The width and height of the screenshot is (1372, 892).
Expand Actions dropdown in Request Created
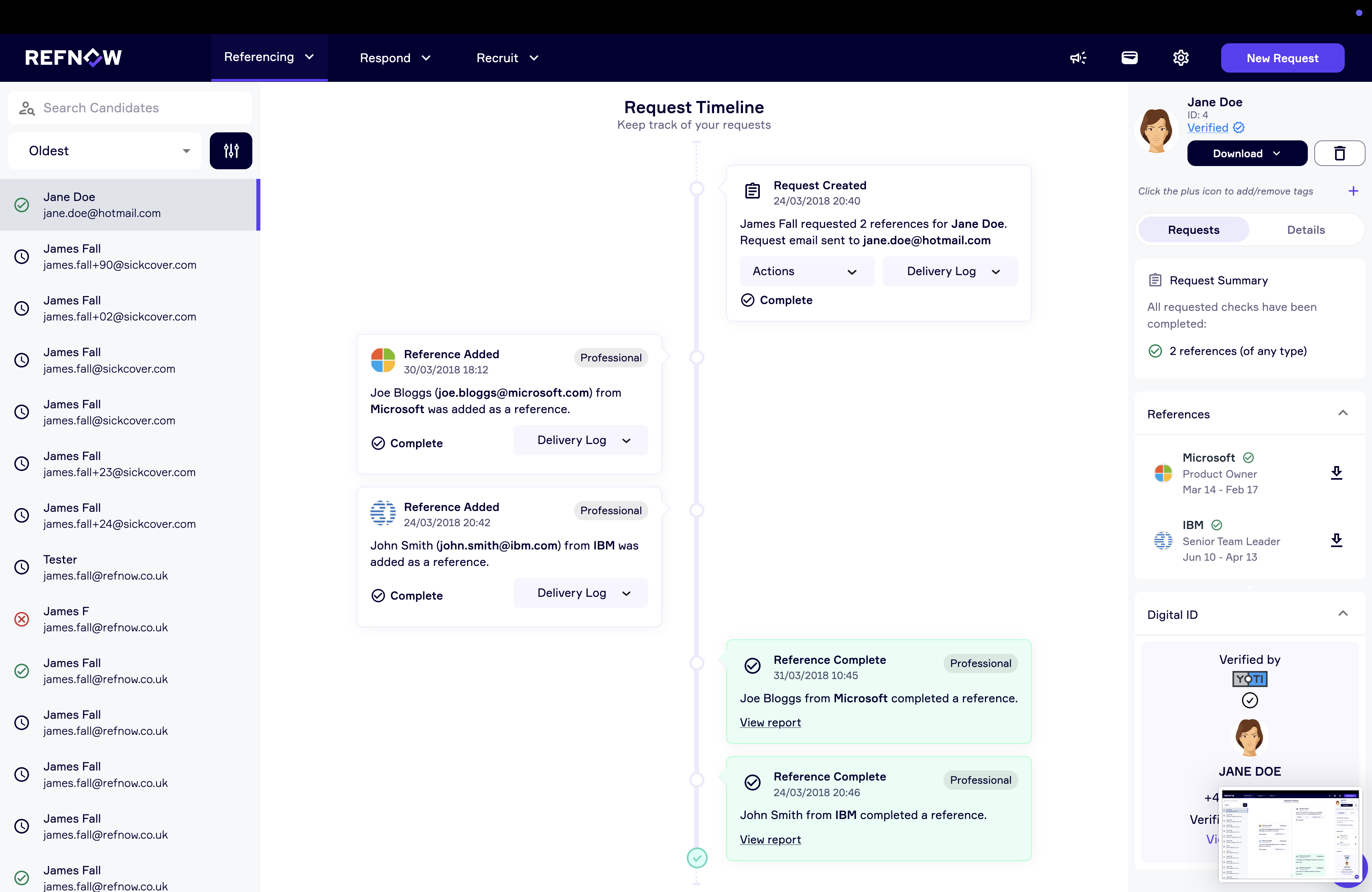click(x=806, y=272)
